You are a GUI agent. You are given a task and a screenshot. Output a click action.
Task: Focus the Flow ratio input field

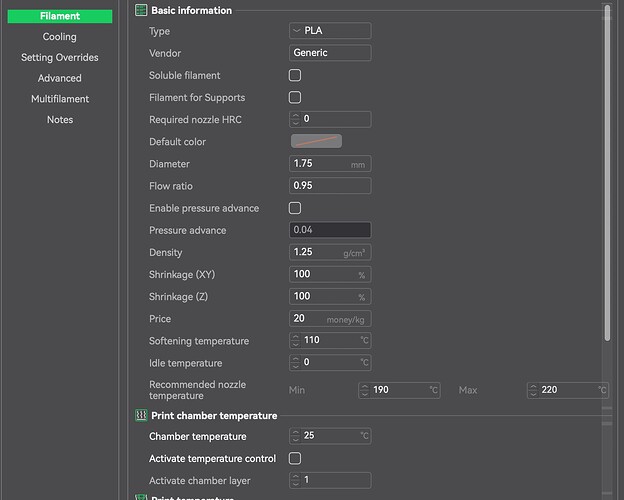(330, 186)
